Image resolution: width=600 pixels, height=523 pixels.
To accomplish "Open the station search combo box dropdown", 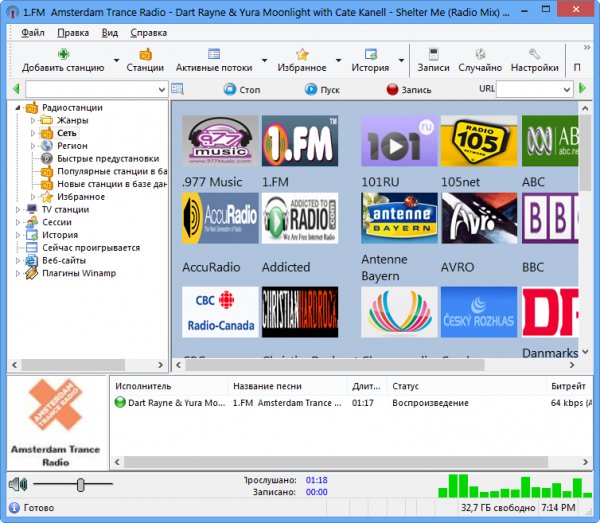I will [161, 90].
